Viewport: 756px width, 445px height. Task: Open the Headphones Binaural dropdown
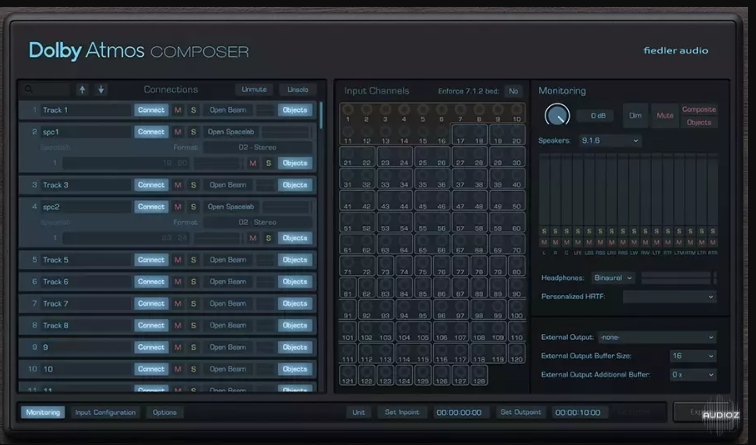[x=613, y=278]
